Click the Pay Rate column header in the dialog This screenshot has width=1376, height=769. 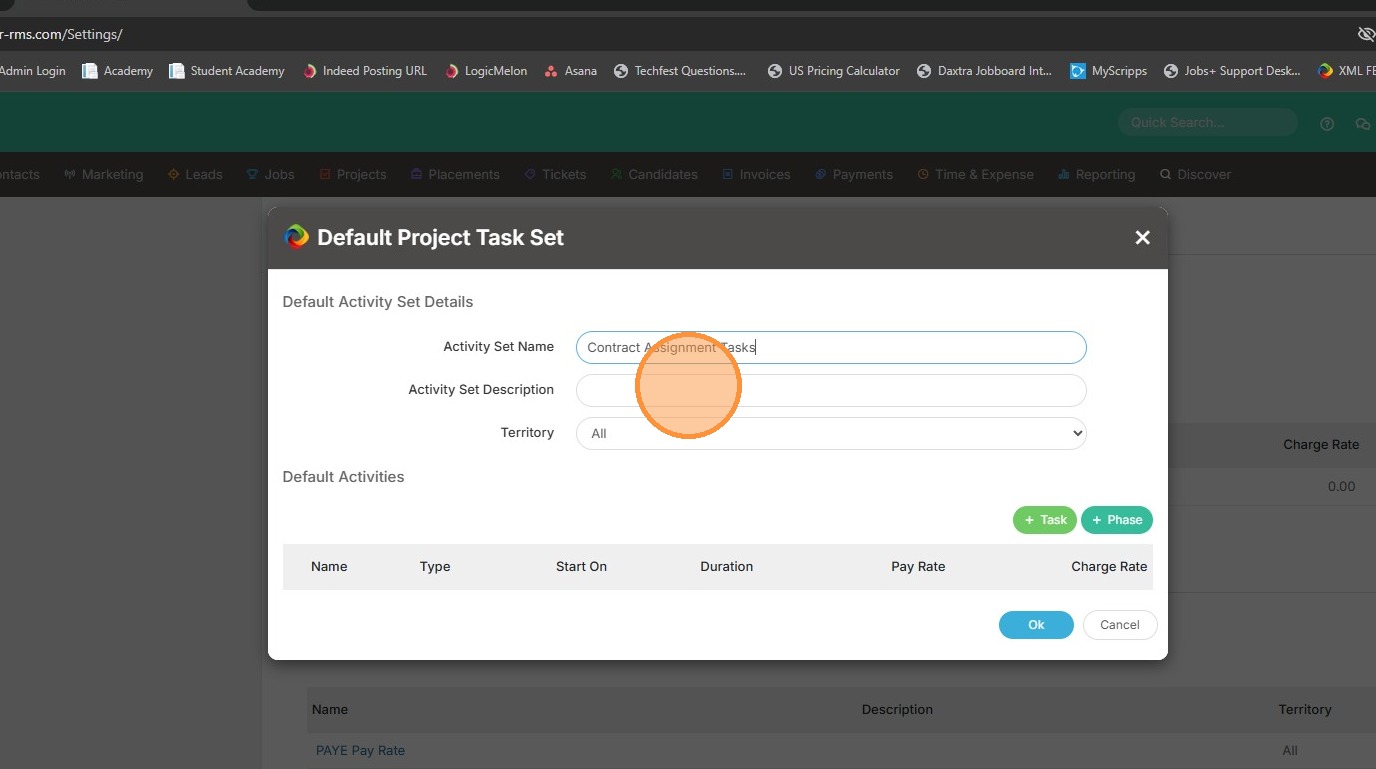[x=918, y=566]
